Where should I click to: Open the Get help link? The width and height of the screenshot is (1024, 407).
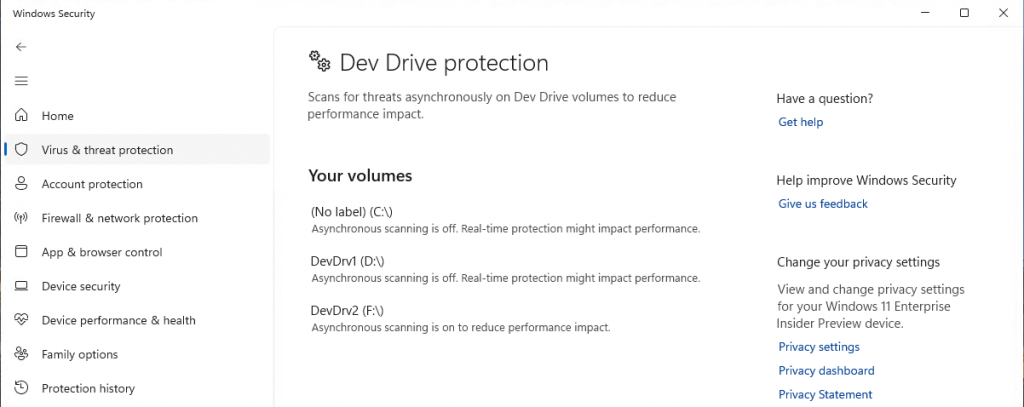pos(801,122)
